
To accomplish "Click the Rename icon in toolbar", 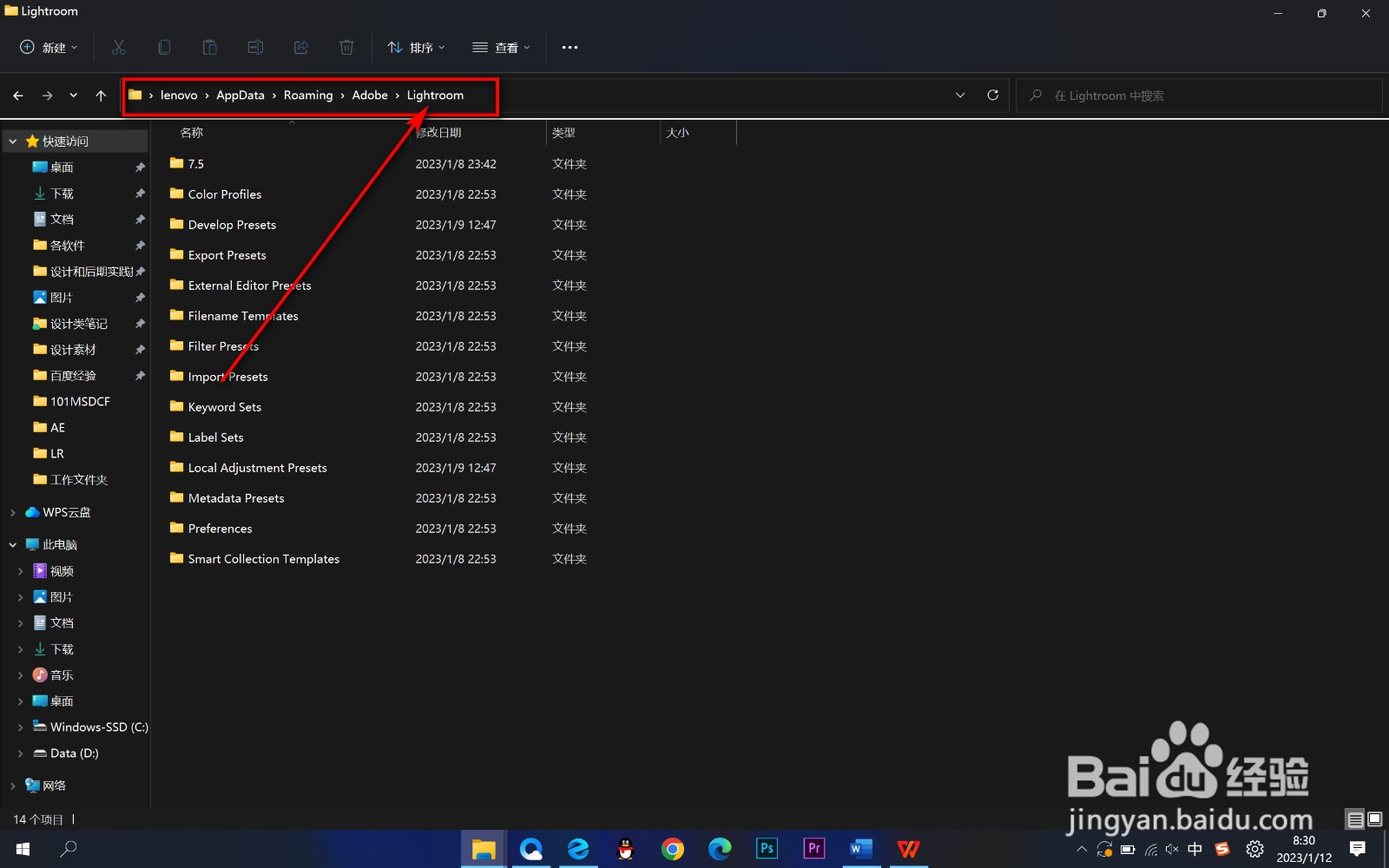I will click(255, 48).
